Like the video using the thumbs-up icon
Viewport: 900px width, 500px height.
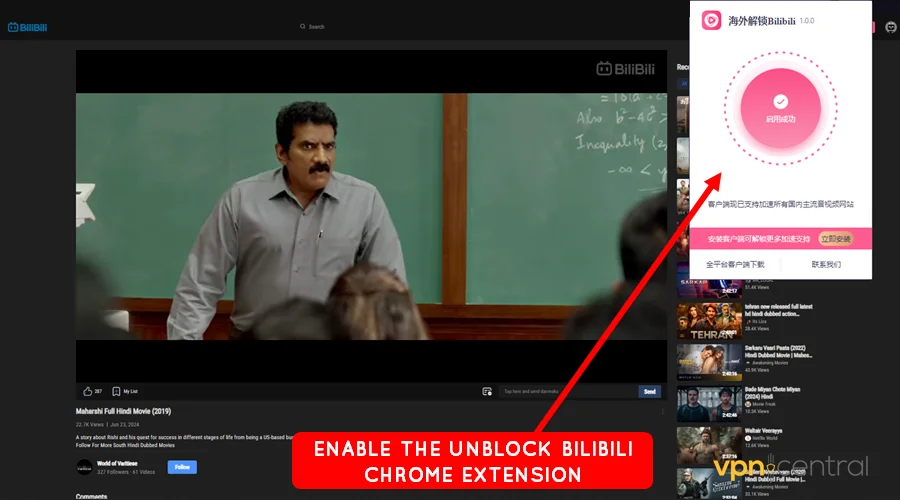pos(87,392)
